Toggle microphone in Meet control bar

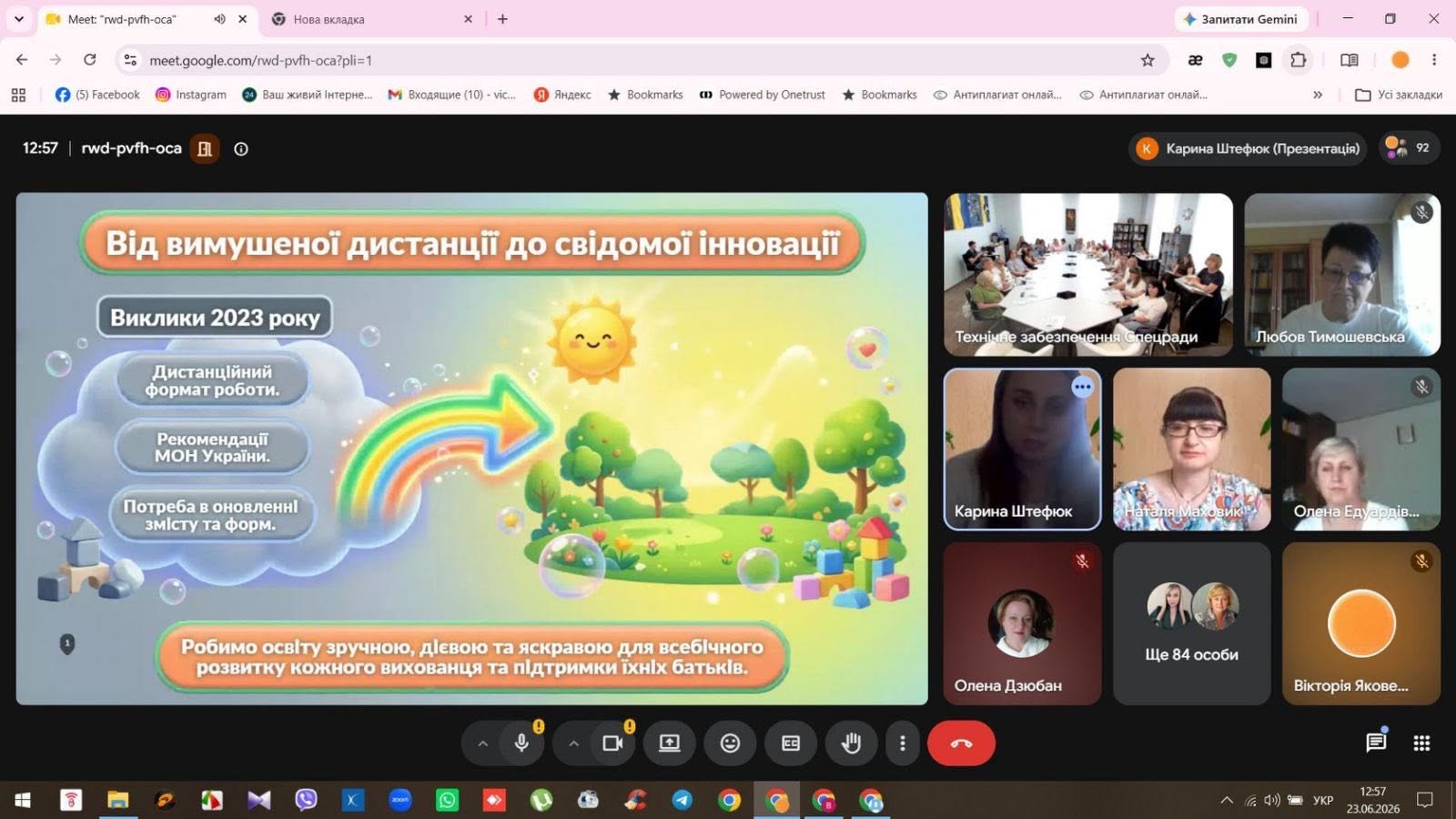click(521, 743)
